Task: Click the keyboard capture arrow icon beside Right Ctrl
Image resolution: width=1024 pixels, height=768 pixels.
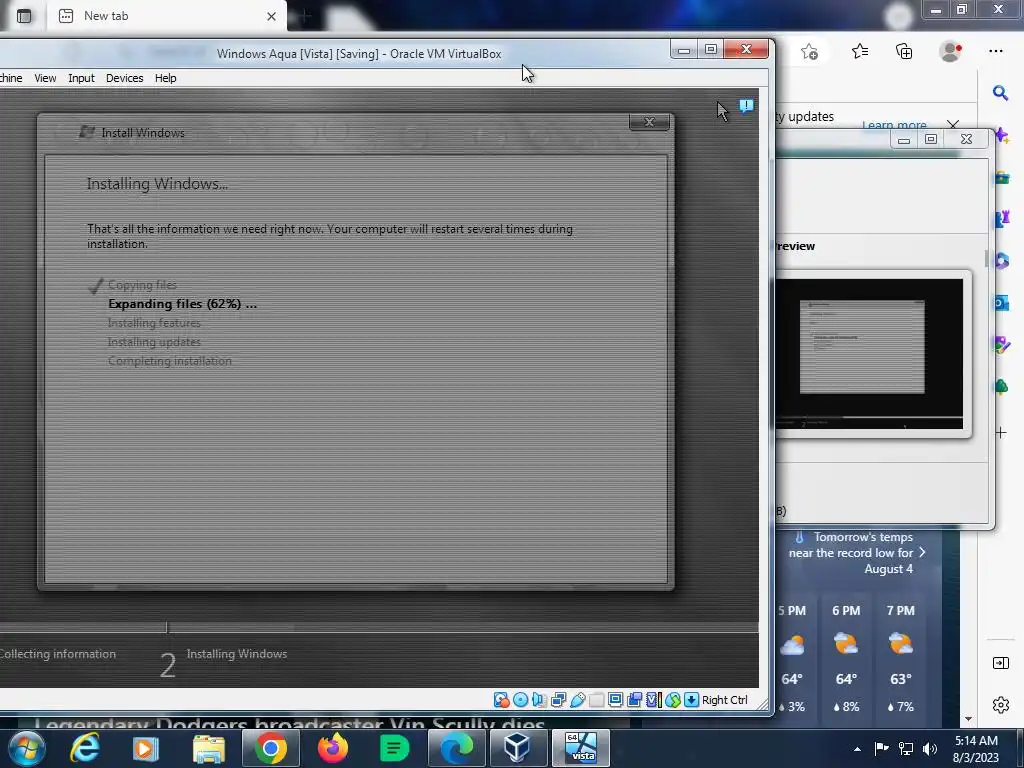Action: click(x=692, y=700)
